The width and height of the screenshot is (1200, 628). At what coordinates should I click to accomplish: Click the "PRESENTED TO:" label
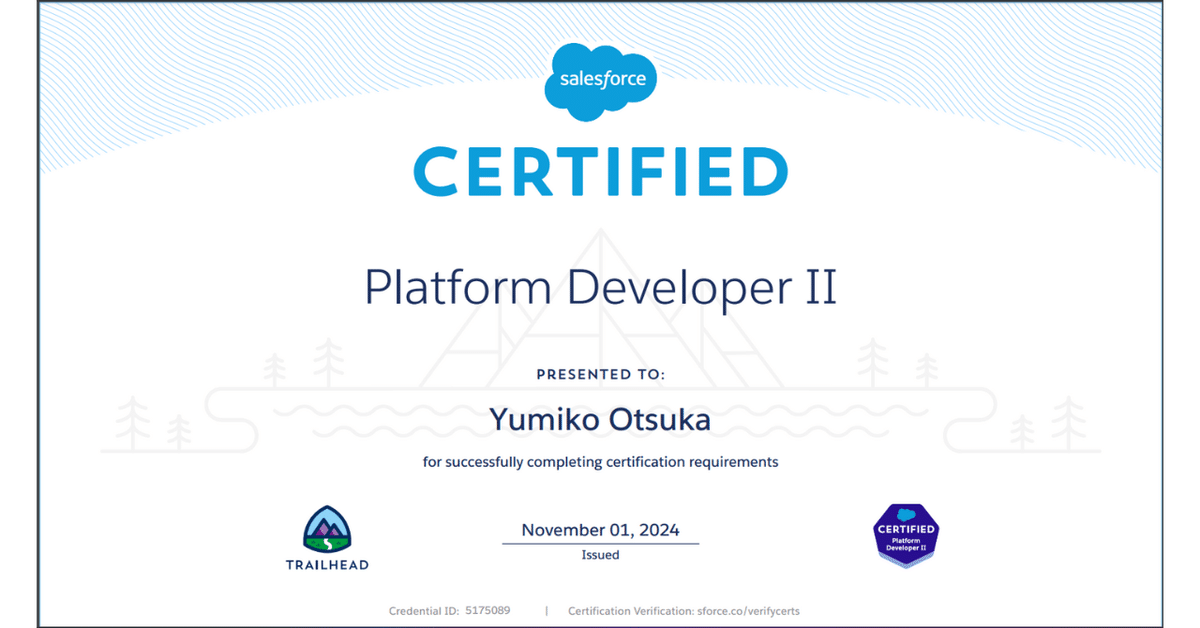click(x=600, y=375)
